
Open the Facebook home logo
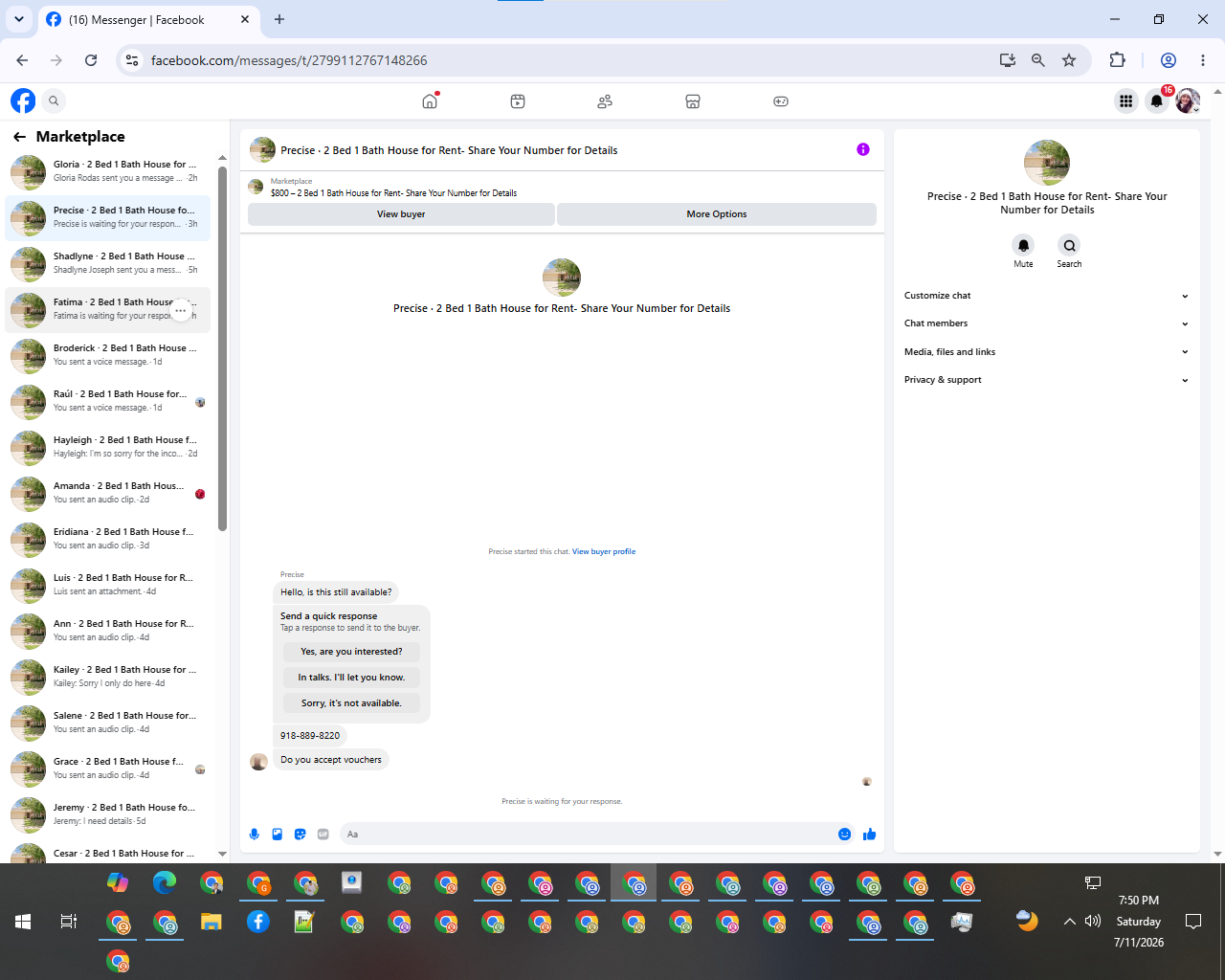(23, 100)
